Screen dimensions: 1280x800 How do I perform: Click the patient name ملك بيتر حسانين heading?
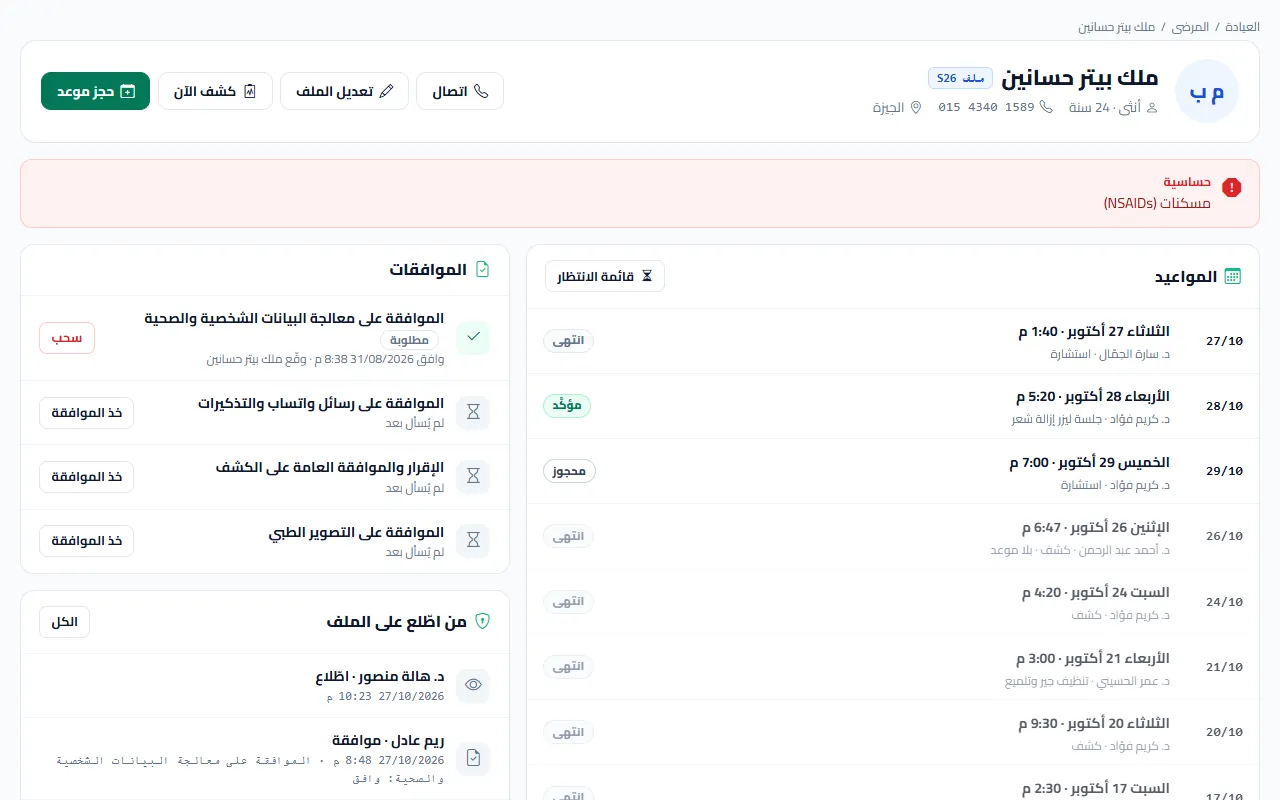[1080, 78]
